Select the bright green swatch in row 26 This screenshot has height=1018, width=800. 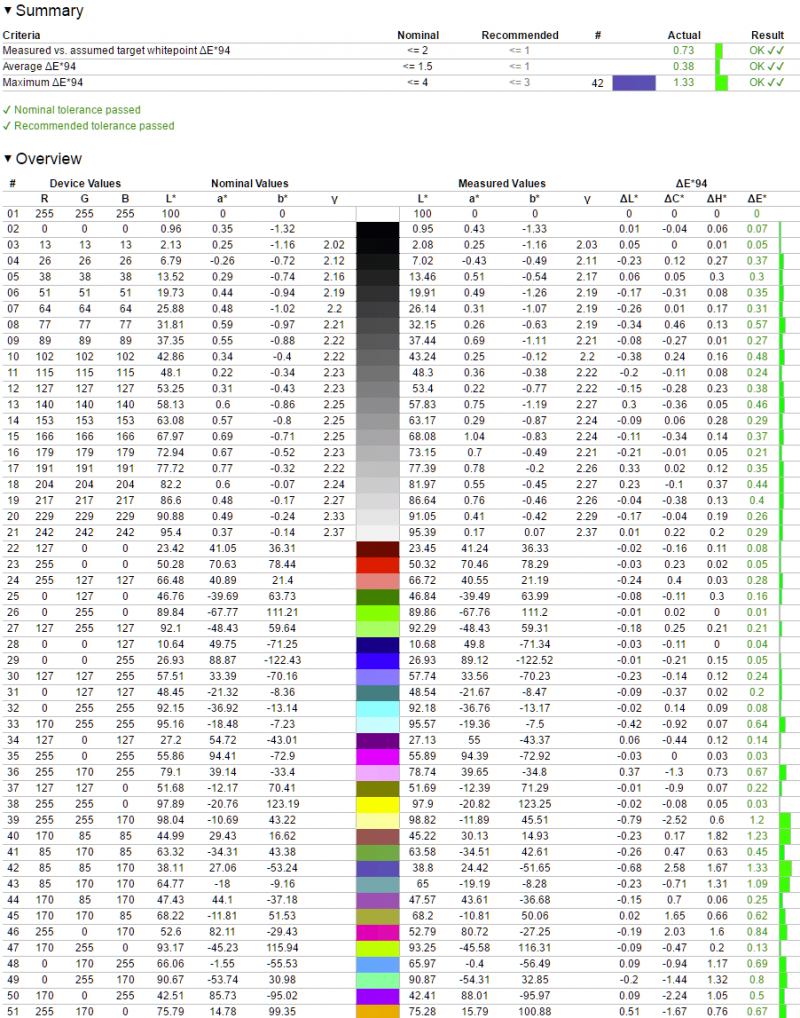[x=378, y=613]
